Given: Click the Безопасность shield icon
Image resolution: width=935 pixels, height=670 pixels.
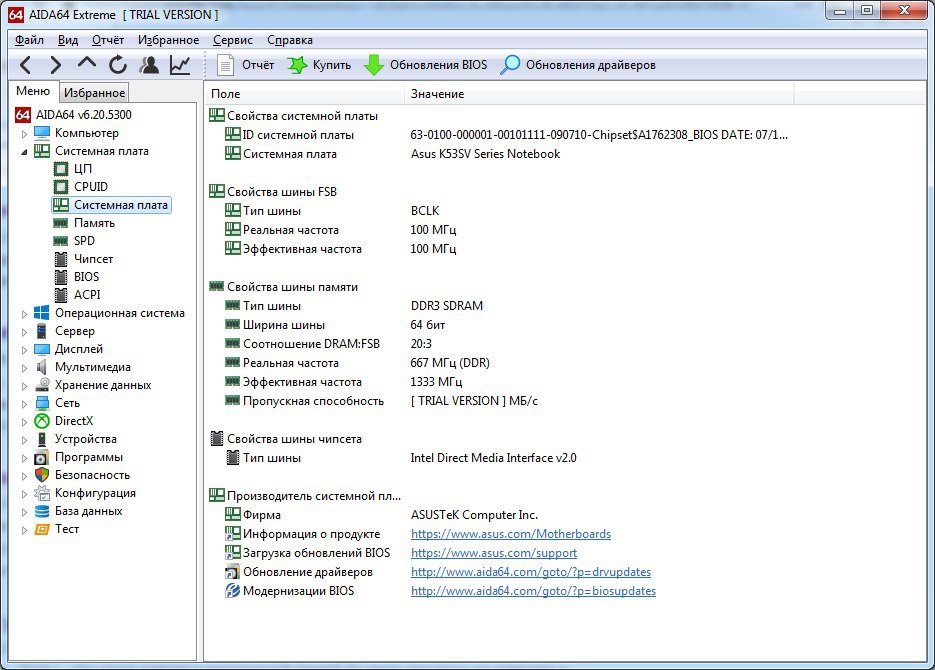Looking at the screenshot, I should [42, 475].
